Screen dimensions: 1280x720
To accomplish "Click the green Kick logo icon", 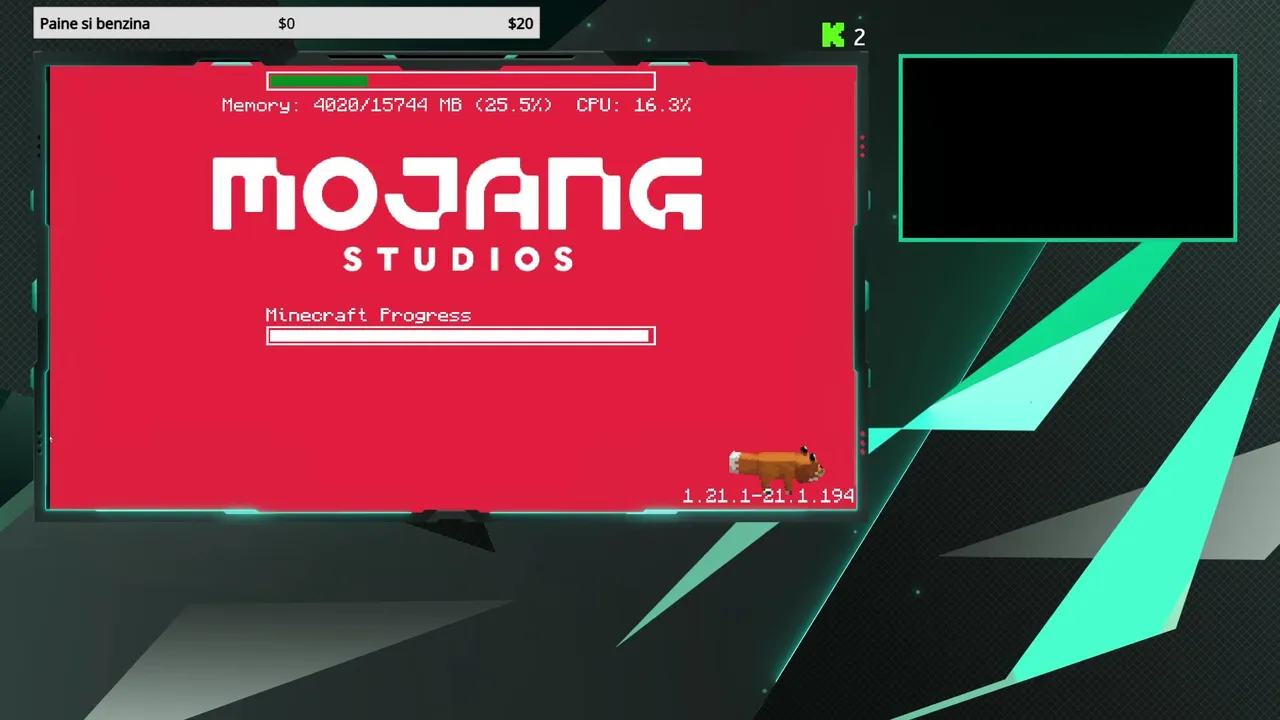I will click(x=832, y=36).
